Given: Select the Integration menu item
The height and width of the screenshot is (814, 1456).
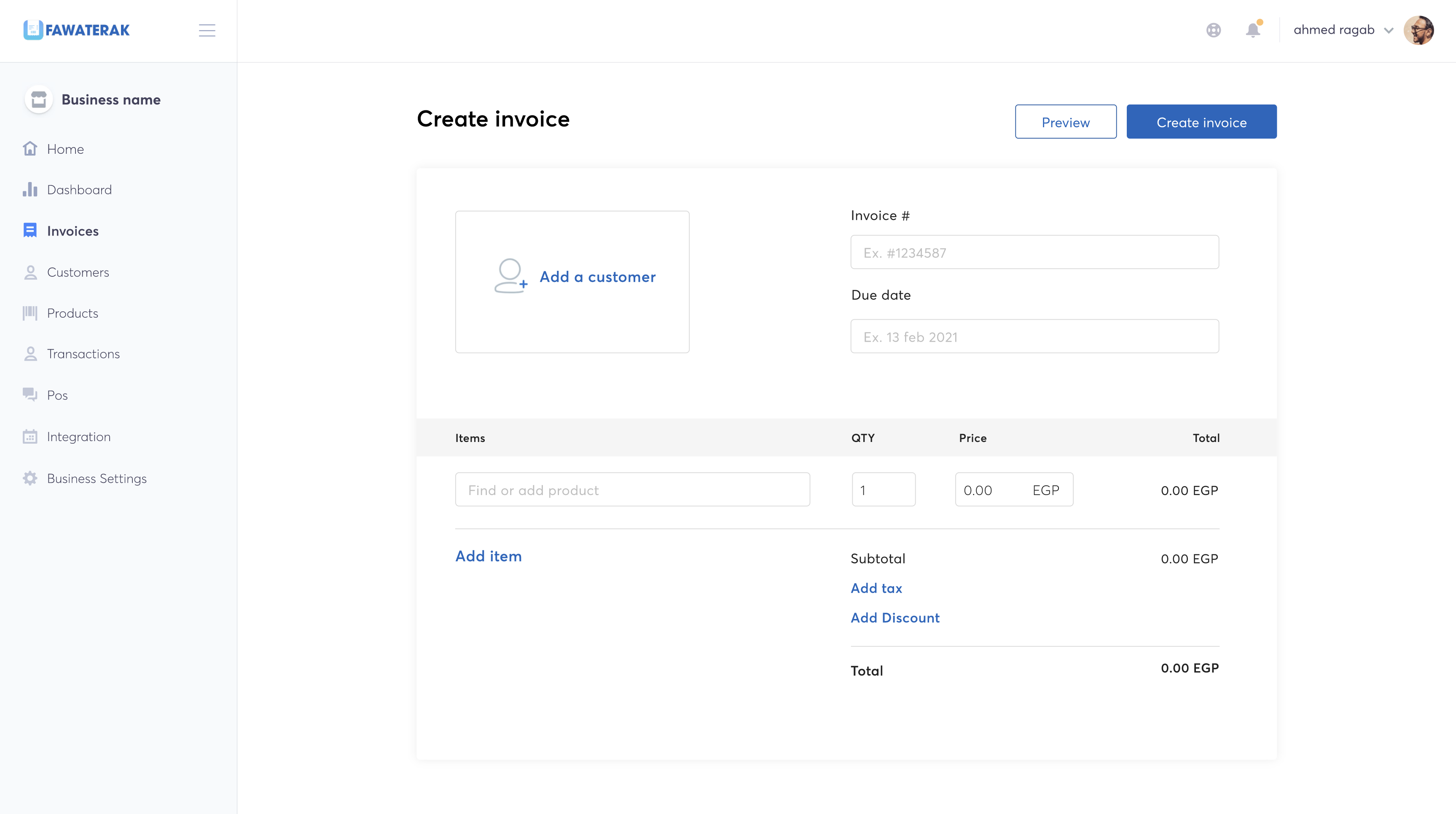Looking at the screenshot, I should (78, 436).
